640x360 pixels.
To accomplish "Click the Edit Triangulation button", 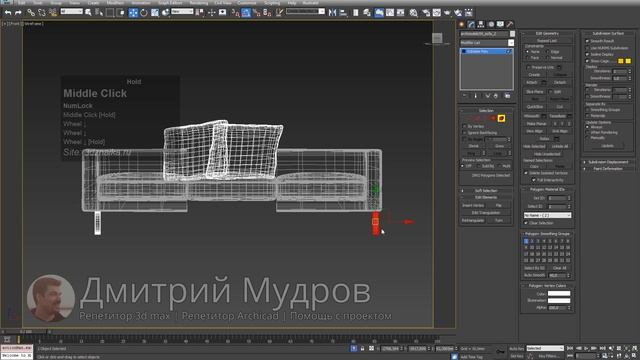I will click(x=486, y=213).
